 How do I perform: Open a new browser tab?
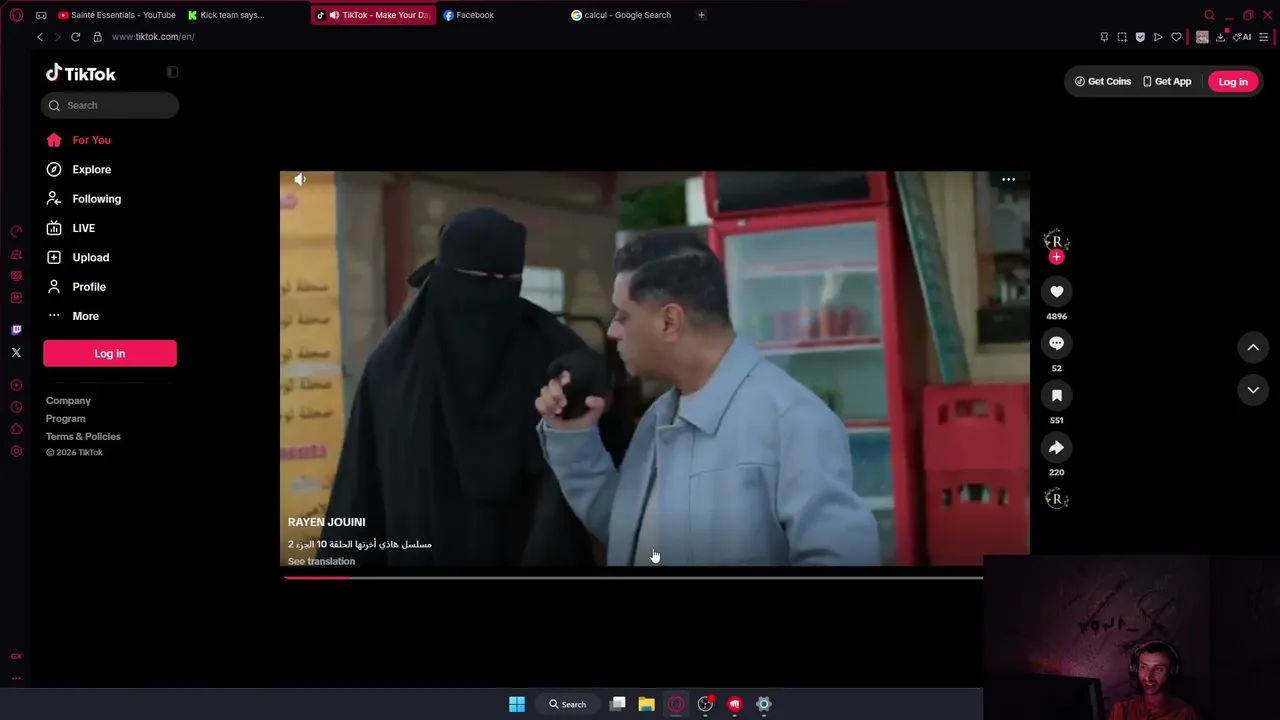701,15
